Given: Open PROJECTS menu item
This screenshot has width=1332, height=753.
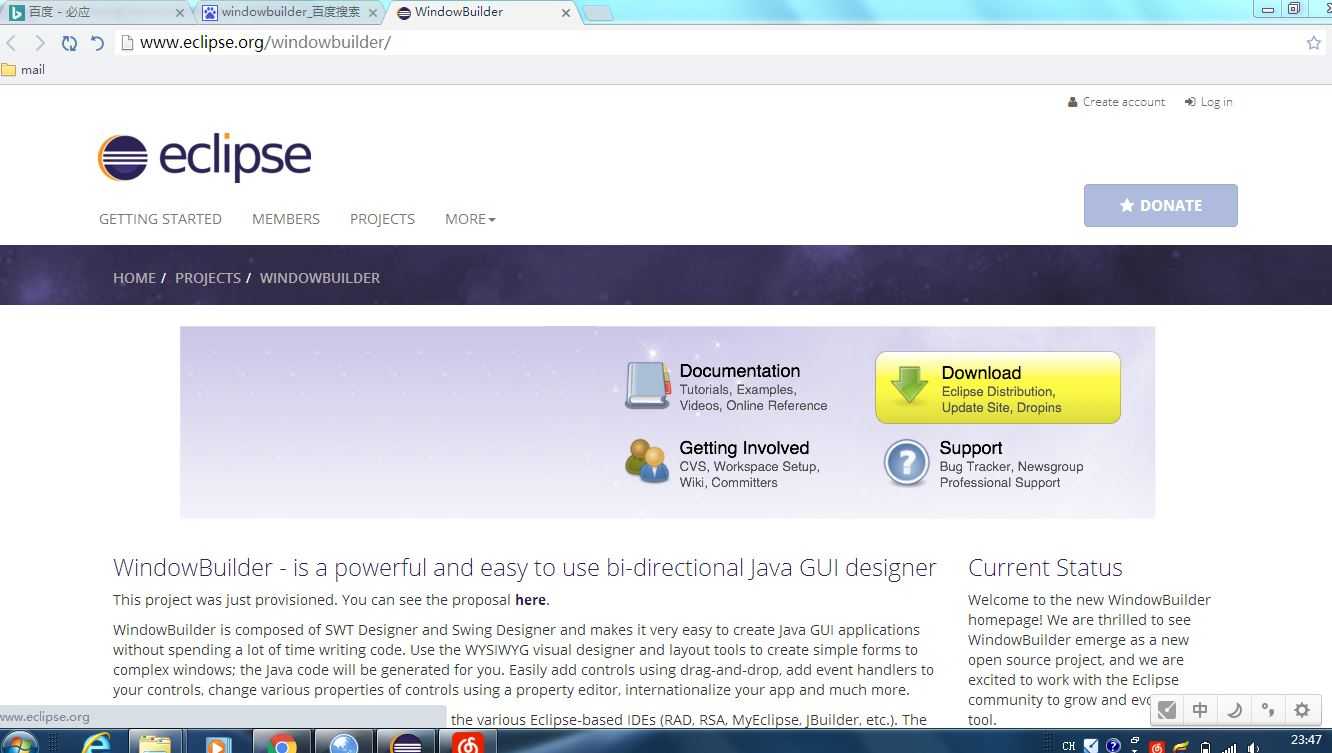Looking at the screenshot, I should click(382, 219).
